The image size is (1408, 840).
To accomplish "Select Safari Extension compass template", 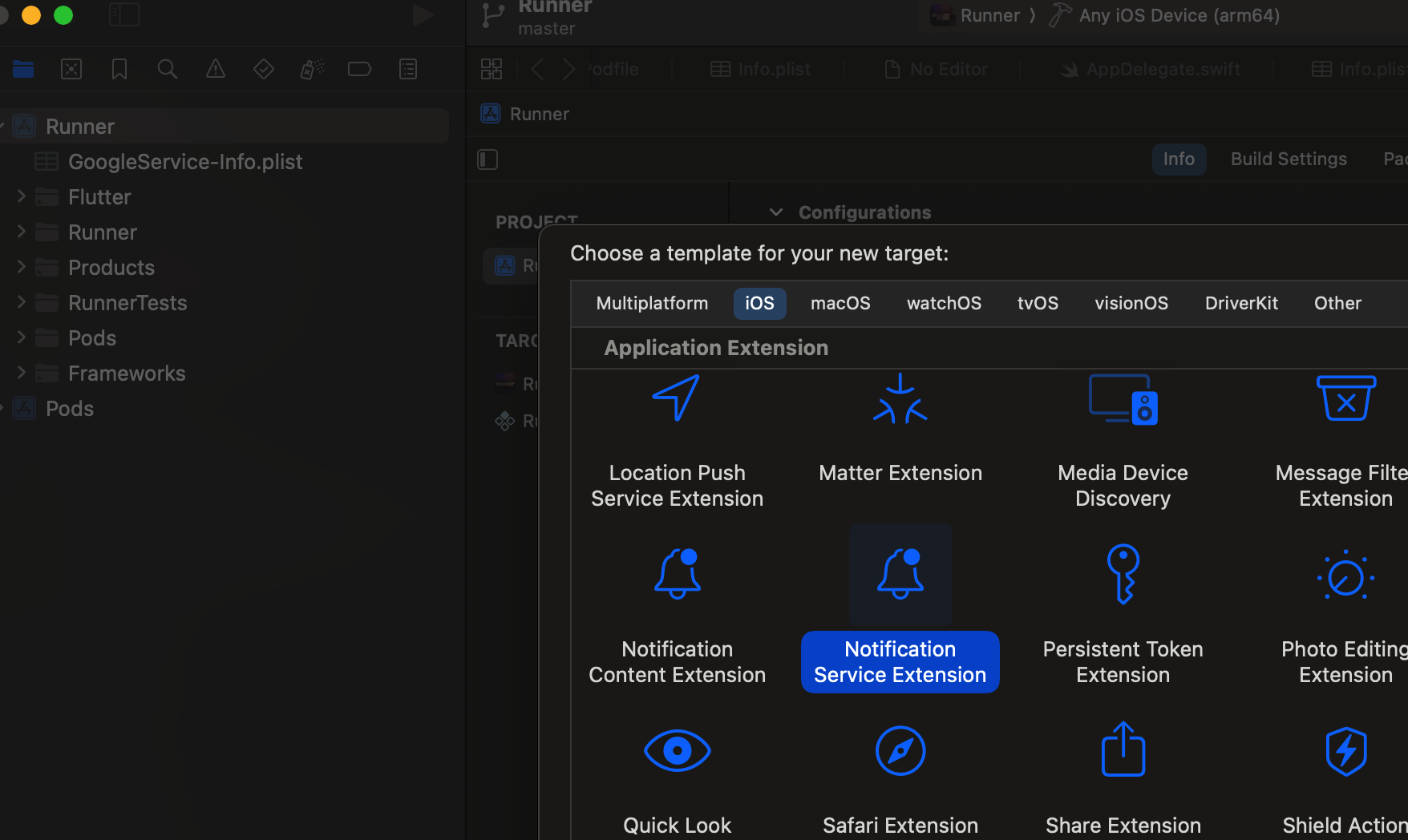I will [x=900, y=751].
